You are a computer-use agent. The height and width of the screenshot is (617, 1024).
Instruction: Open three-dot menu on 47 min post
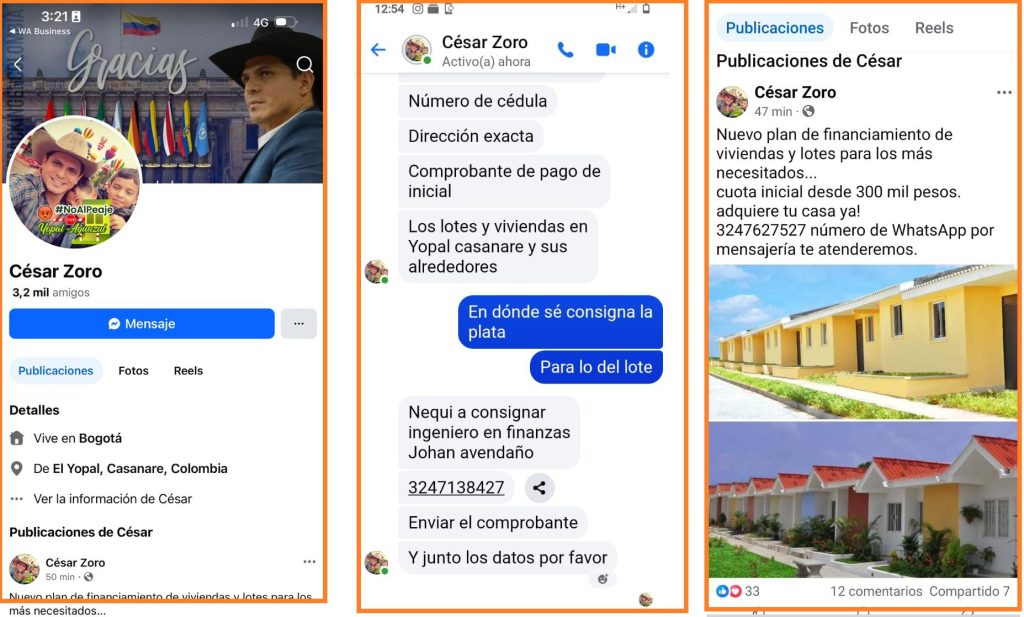pyautogui.click(x=1004, y=93)
